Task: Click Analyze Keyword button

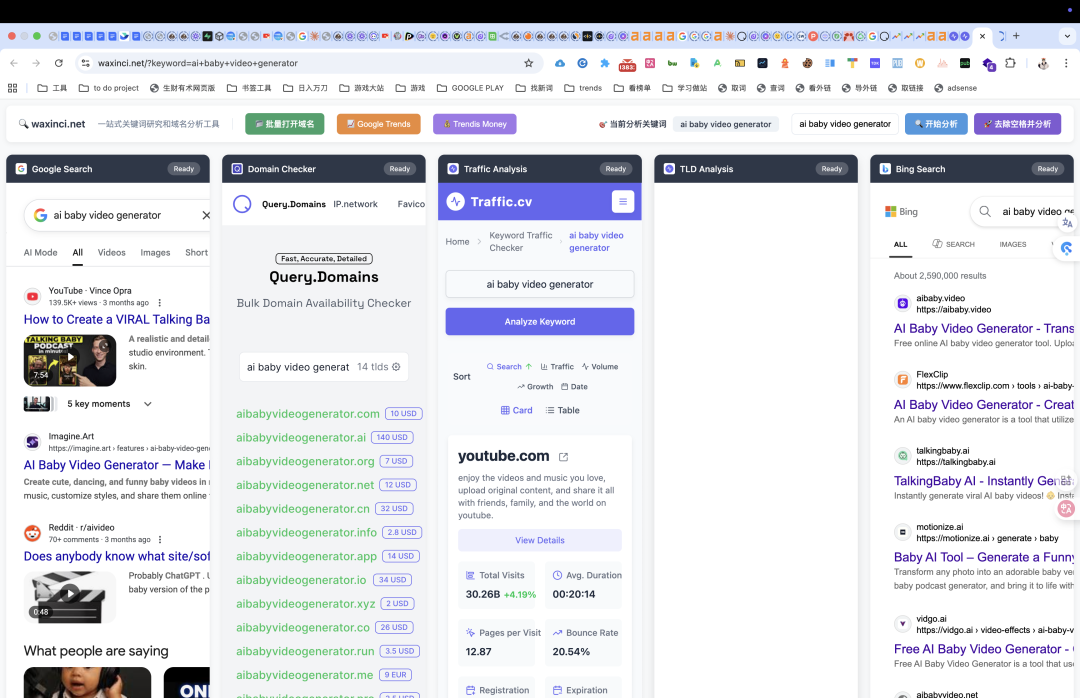Action: pyautogui.click(x=539, y=322)
